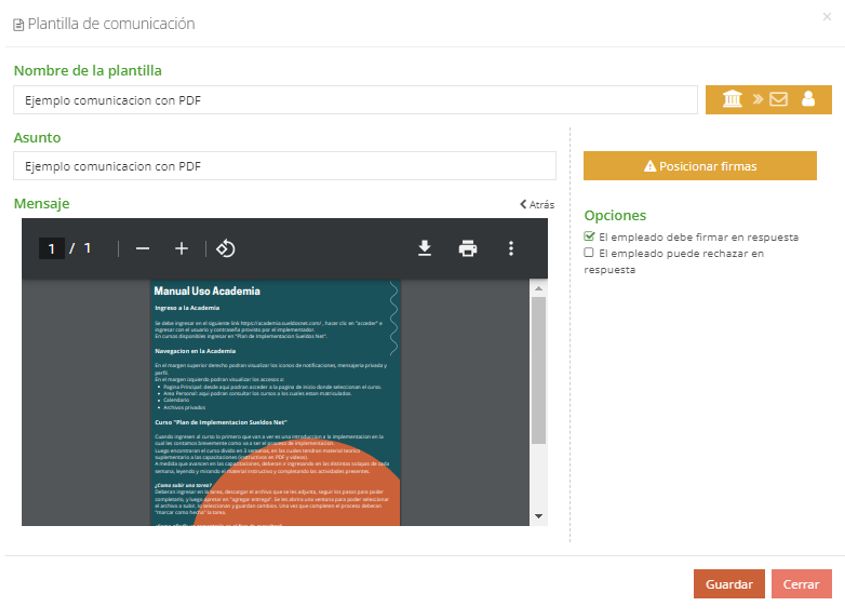
Task: Click the Posicionar firmas button
Action: pos(700,165)
